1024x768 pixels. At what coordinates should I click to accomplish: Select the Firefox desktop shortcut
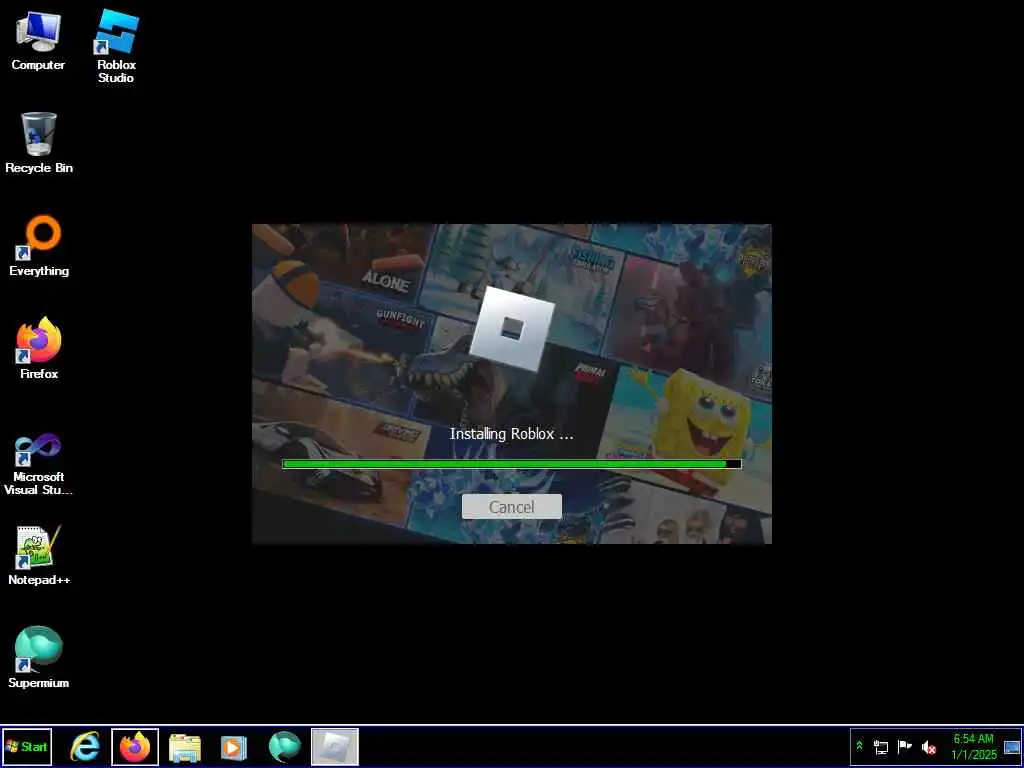(39, 348)
